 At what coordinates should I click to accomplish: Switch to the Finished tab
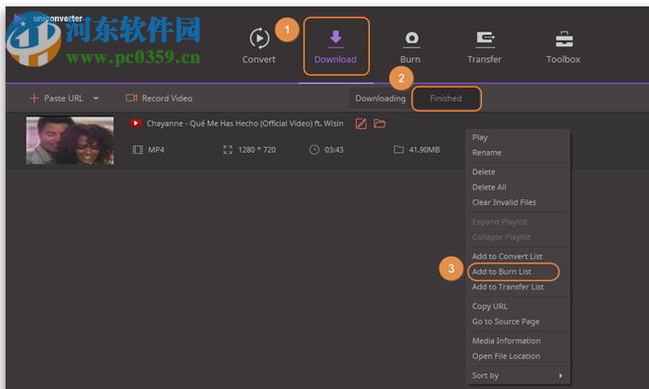click(x=446, y=98)
